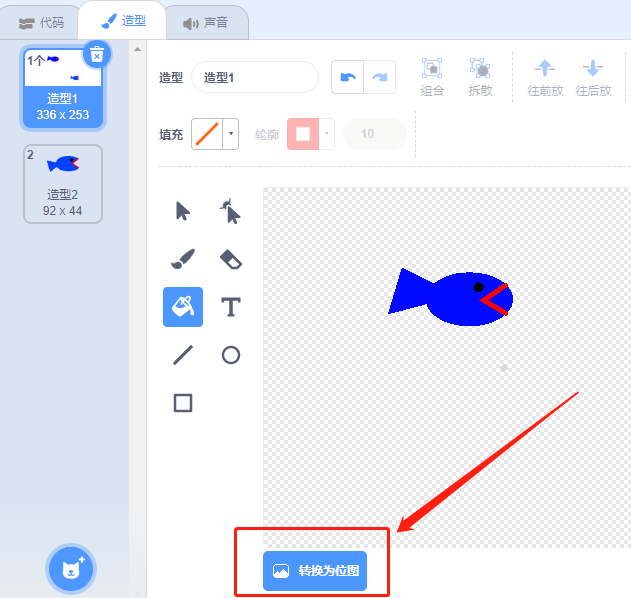Open the fill color dropdown arrow
This screenshot has height=598, width=631.
231,134
